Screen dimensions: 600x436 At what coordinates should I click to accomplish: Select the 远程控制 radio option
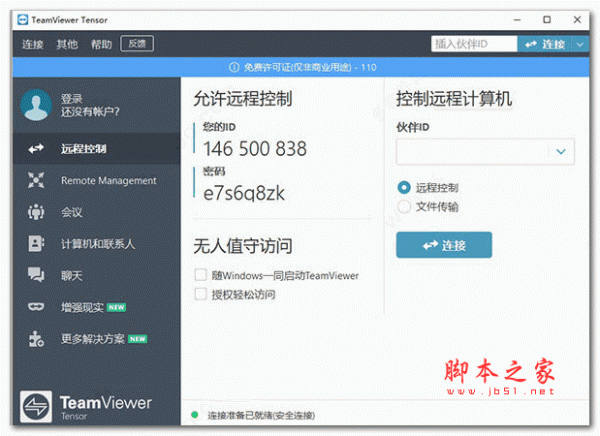pos(404,187)
